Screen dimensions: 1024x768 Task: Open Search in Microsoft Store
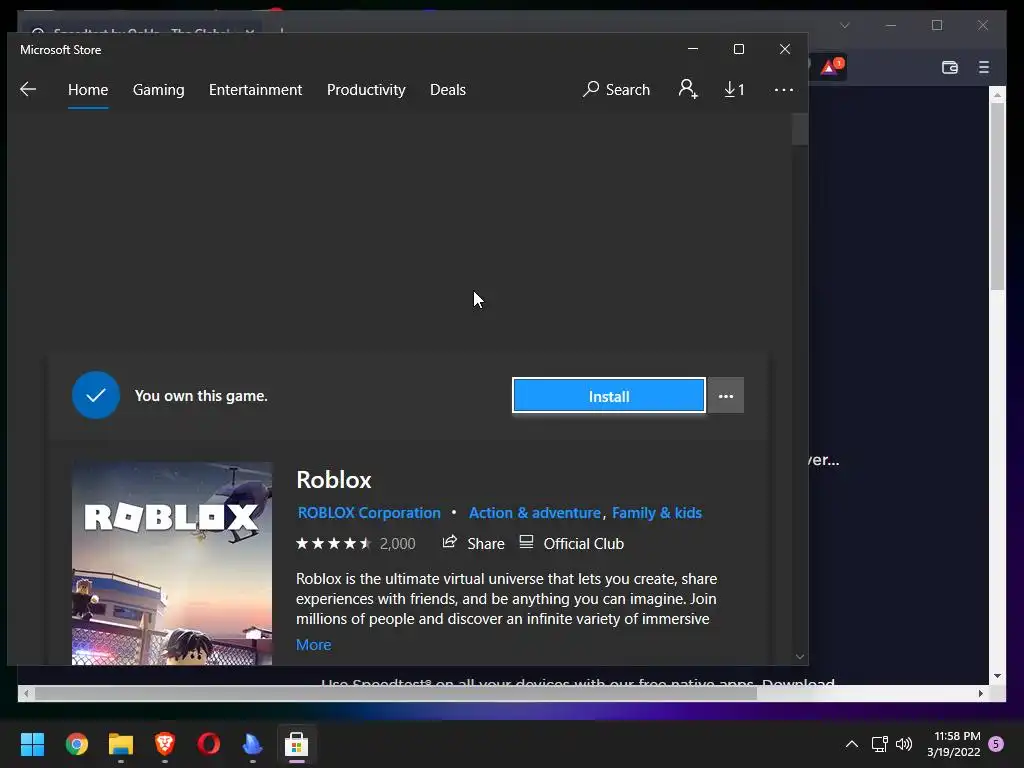pyautogui.click(x=616, y=89)
